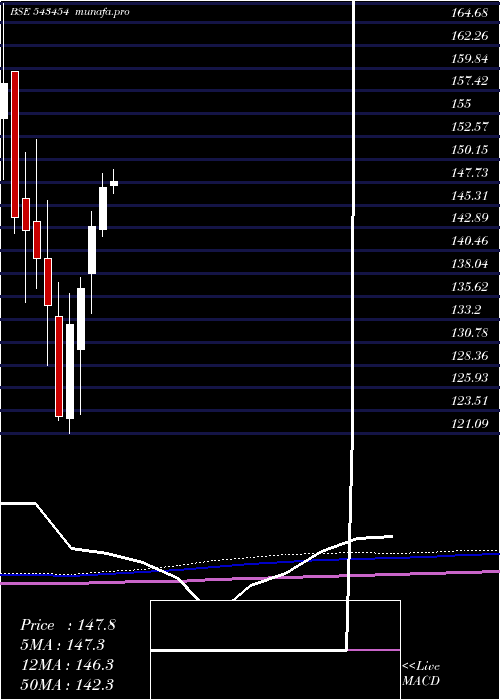Click the 5MA : 147.3 readout
500x700 pixels.
(62, 645)
